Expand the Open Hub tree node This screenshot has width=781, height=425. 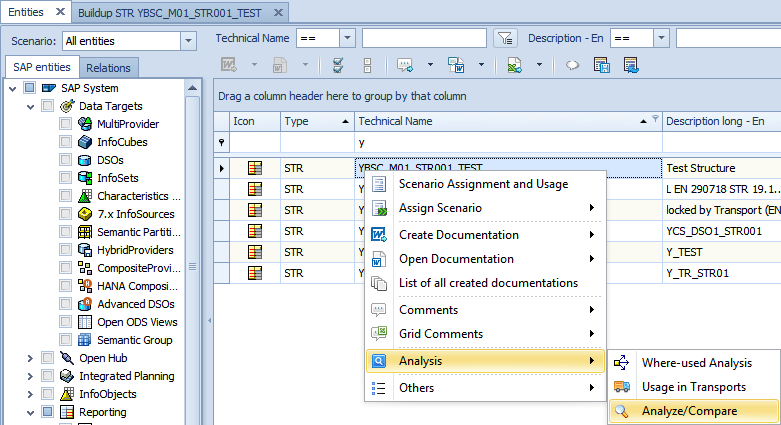pos(30,358)
